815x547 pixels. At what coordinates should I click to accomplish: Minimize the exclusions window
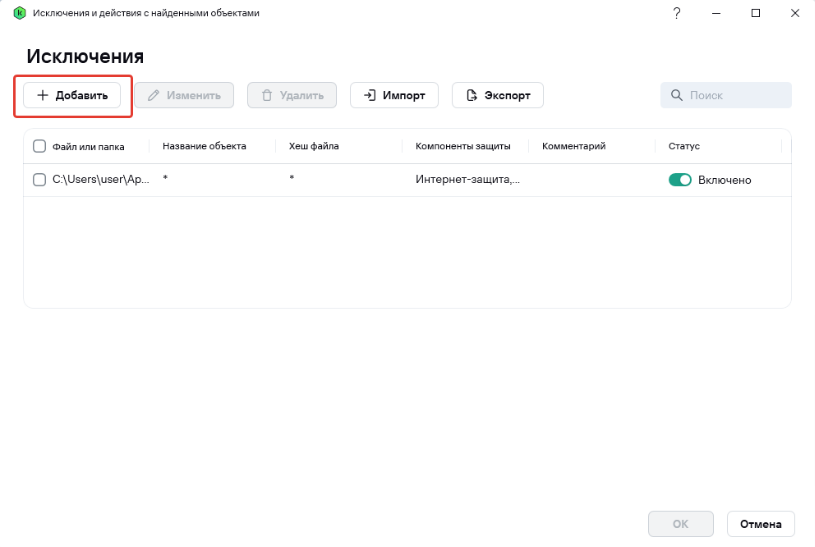[716, 13]
